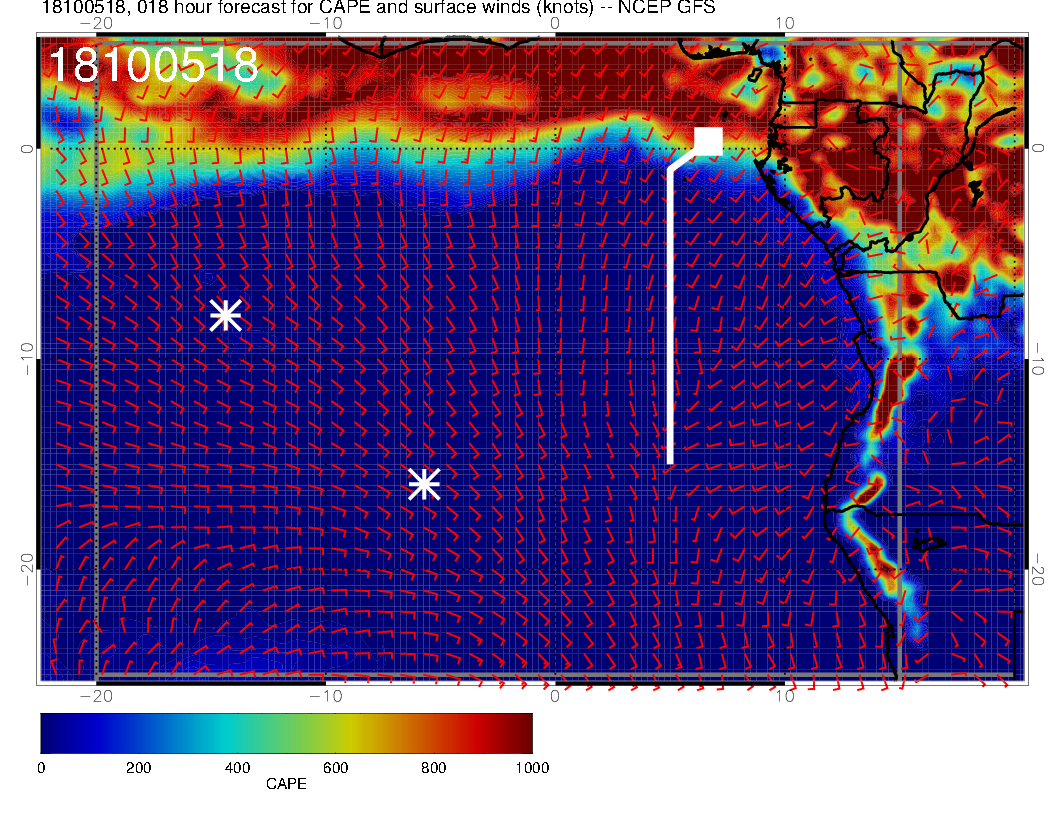
Task: Click the 1000 tick label on the colorbar
Action: pyautogui.click(x=530, y=767)
